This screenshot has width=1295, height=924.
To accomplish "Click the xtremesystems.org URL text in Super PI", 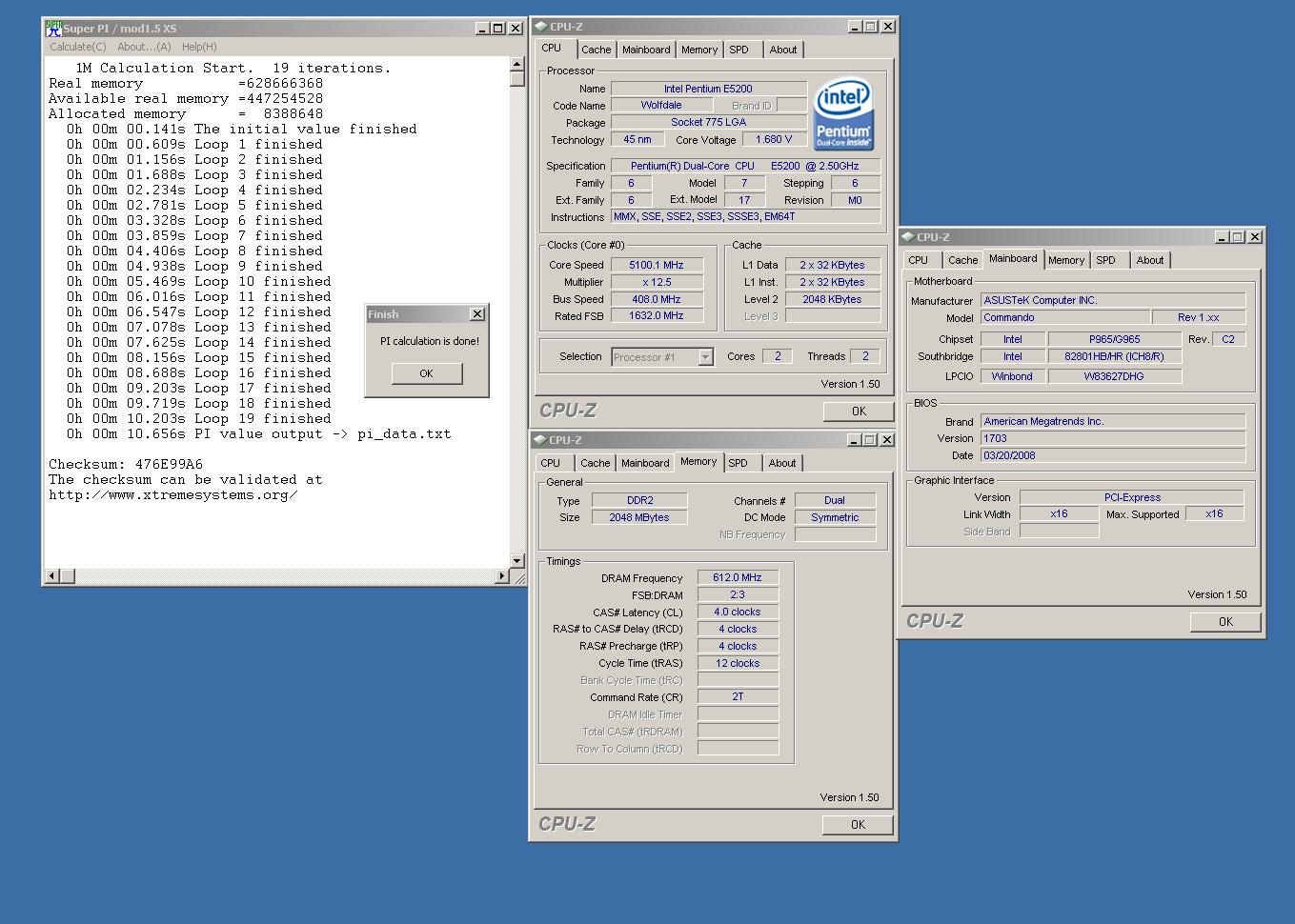I will pos(173,494).
